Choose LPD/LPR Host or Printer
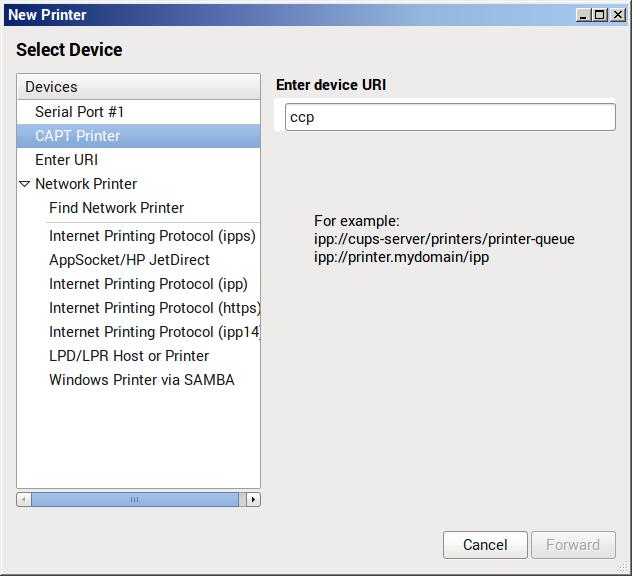This screenshot has height=576, width=632. coord(129,356)
